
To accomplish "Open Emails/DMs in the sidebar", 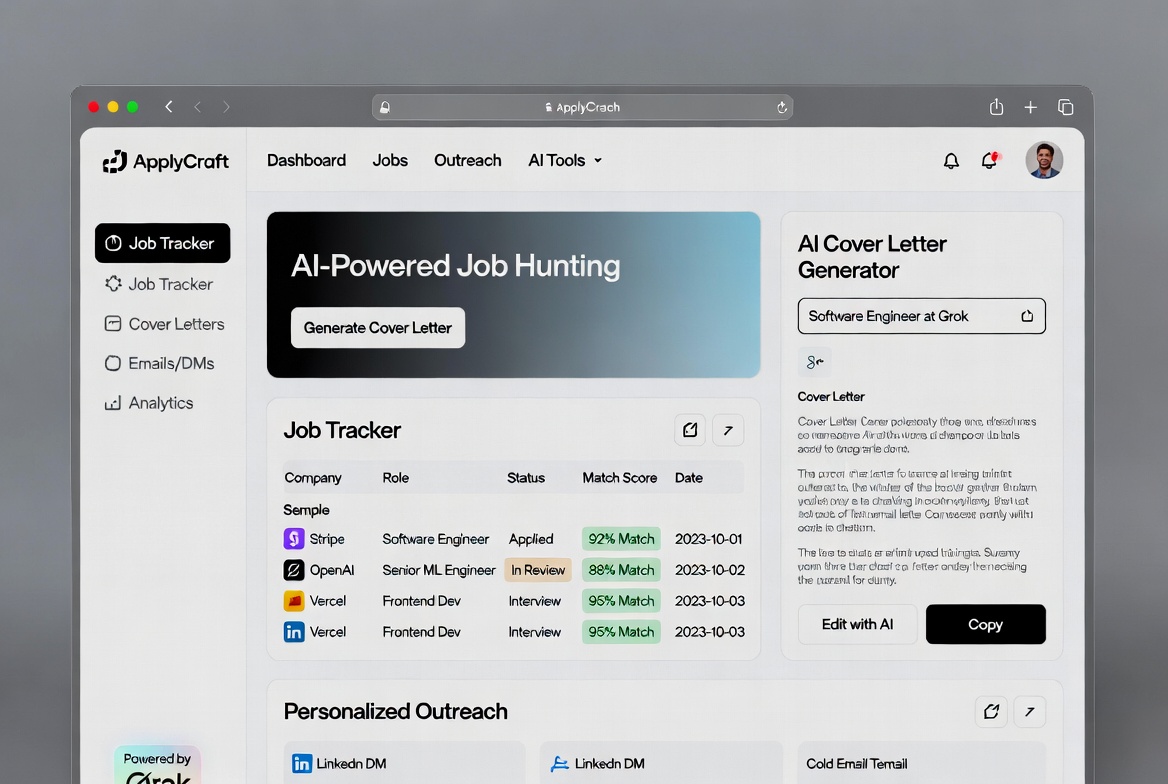I will (159, 363).
